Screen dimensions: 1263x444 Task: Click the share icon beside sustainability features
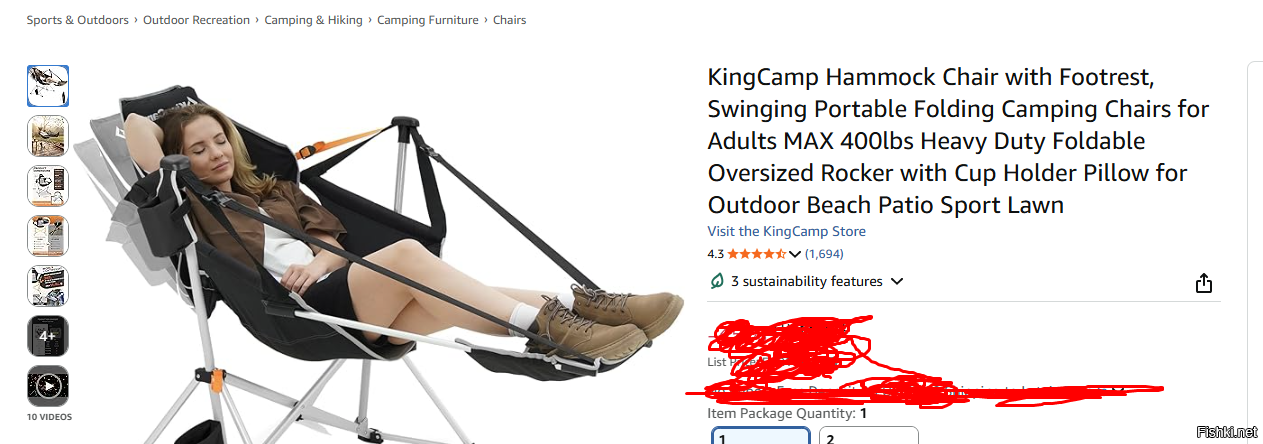point(1204,283)
